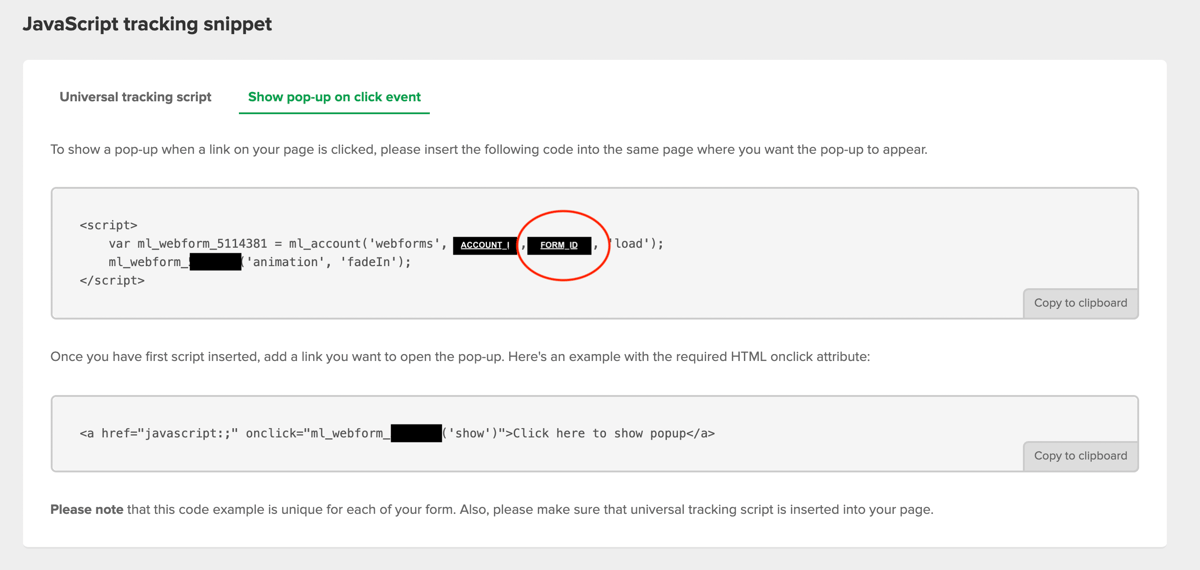
Task: Copy the script snippet to clipboard
Action: [1080, 303]
